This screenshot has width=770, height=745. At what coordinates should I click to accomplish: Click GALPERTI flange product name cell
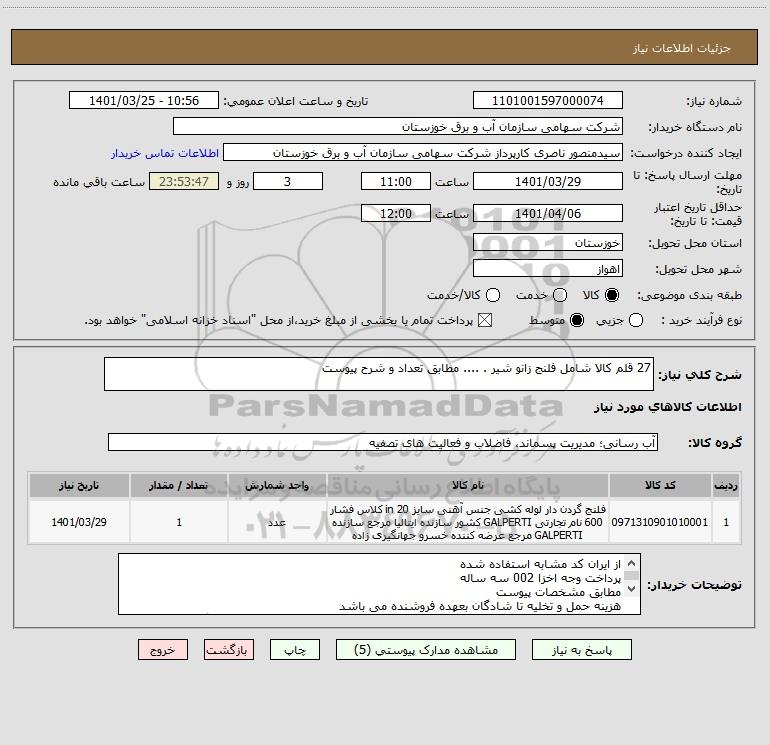click(x=468, y=522)
